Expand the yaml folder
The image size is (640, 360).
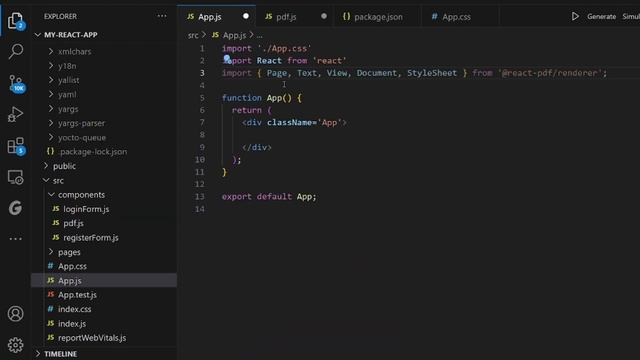[67, 94]
